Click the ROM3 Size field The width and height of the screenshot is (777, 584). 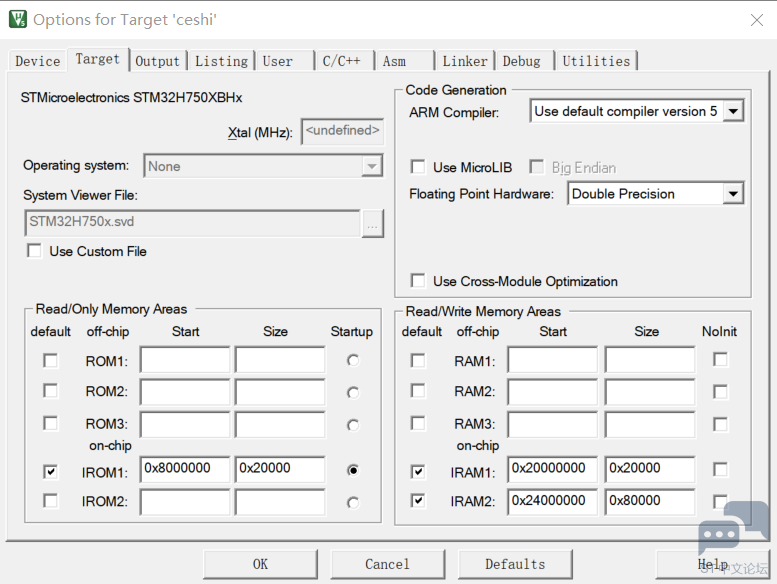click(x=280, y=425)
